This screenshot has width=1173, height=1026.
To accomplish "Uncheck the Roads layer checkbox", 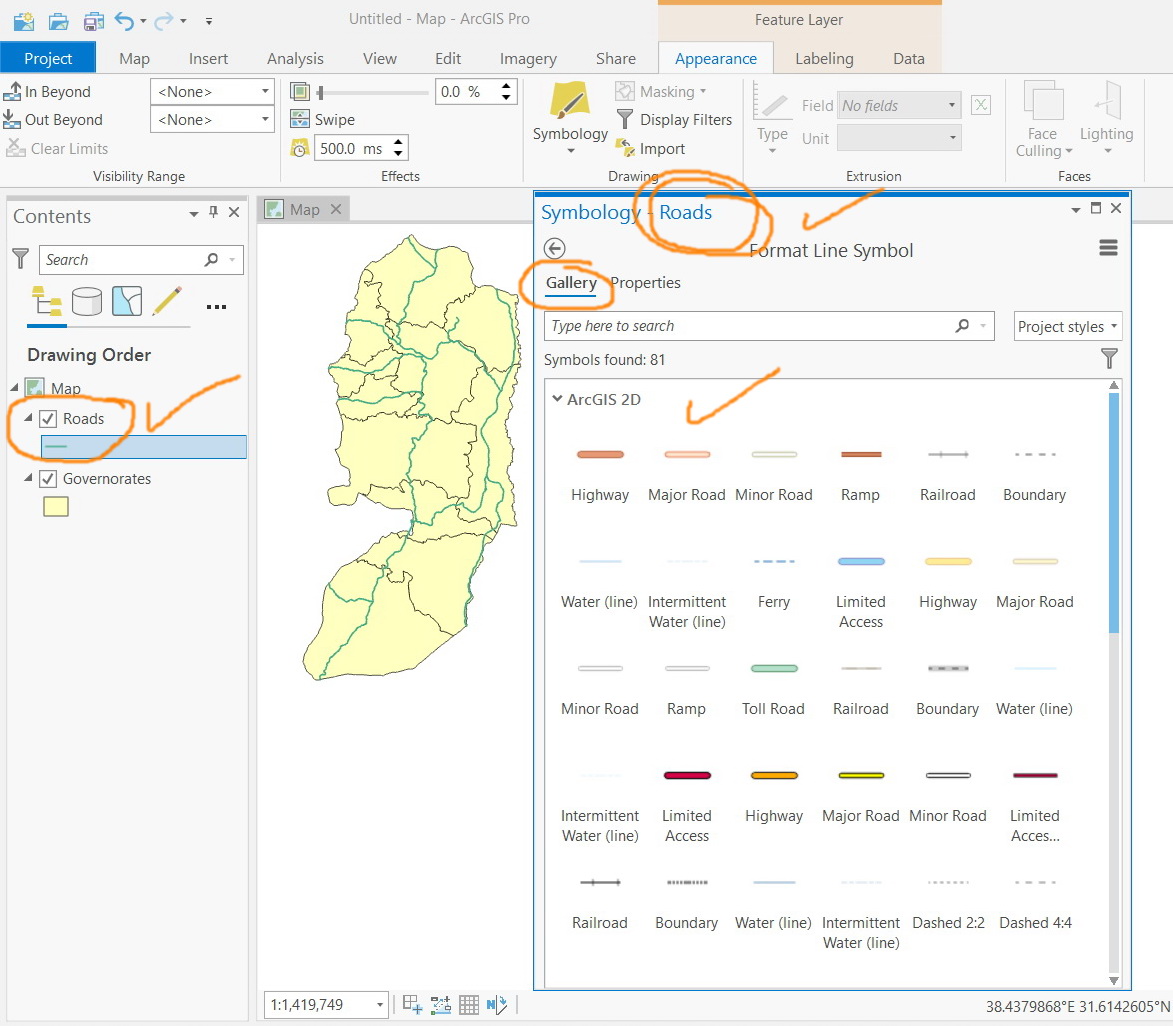I will coord(47,419).
